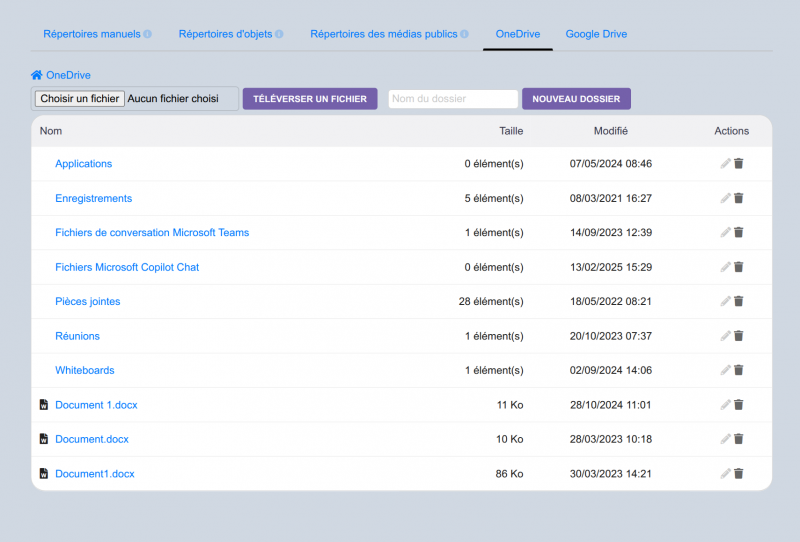Click the OneDrive home icon in breadcrumb

click(x=36, y=75)
